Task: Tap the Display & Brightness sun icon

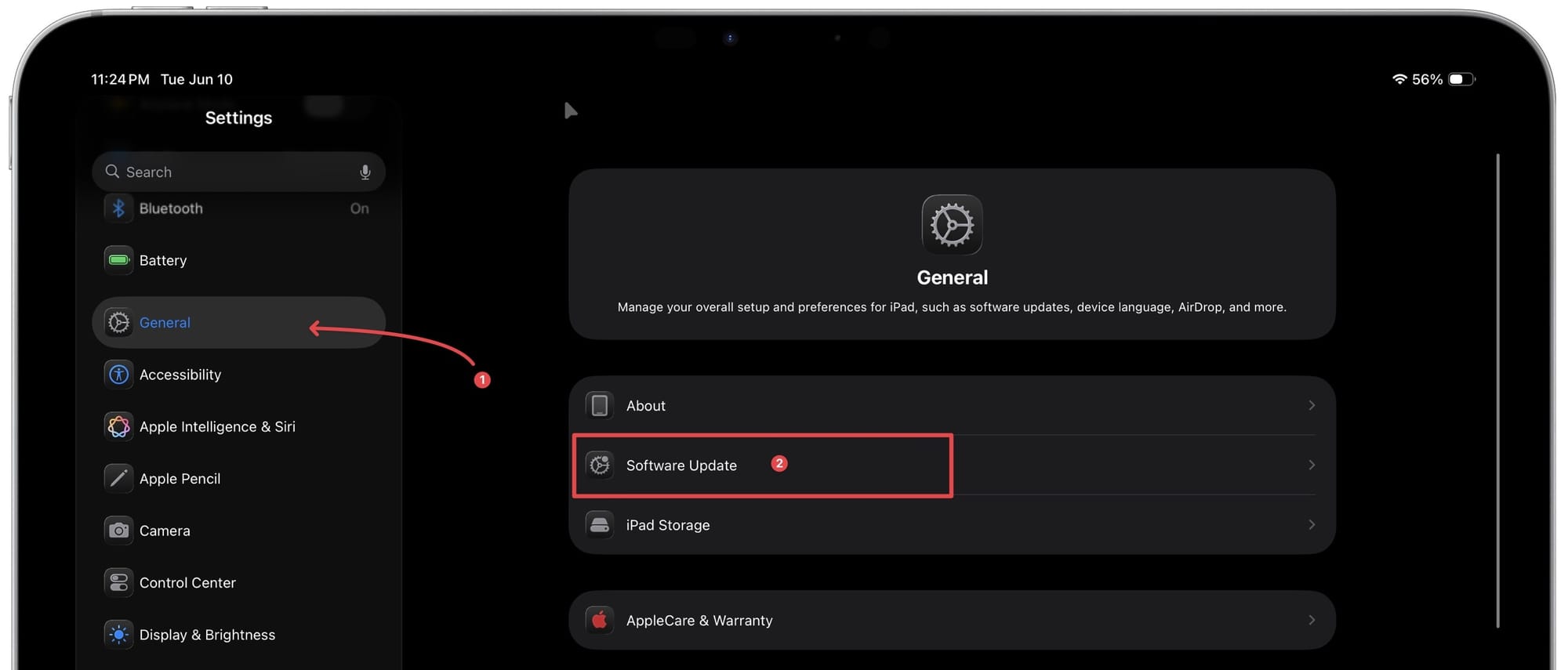Action: coord(118,635)
